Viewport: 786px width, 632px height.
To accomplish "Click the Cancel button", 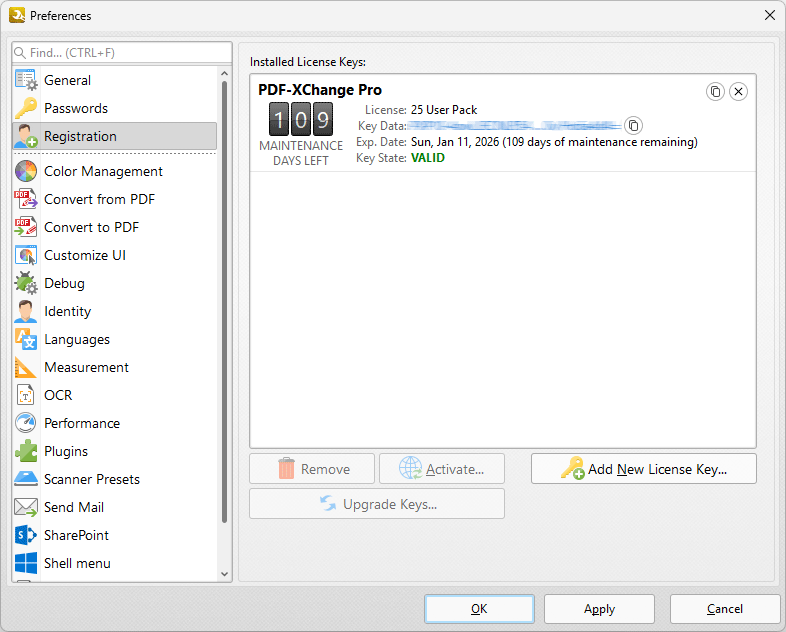I will pos(725,609).
